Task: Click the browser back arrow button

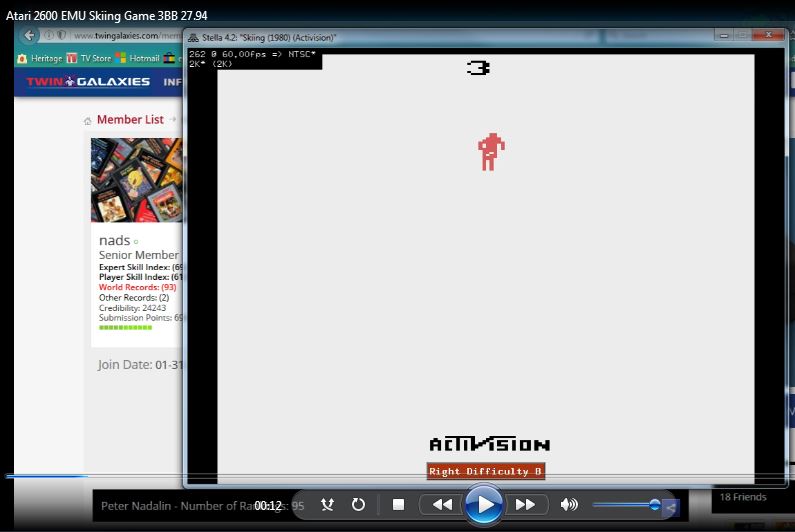Action: (x=29, y=35)
